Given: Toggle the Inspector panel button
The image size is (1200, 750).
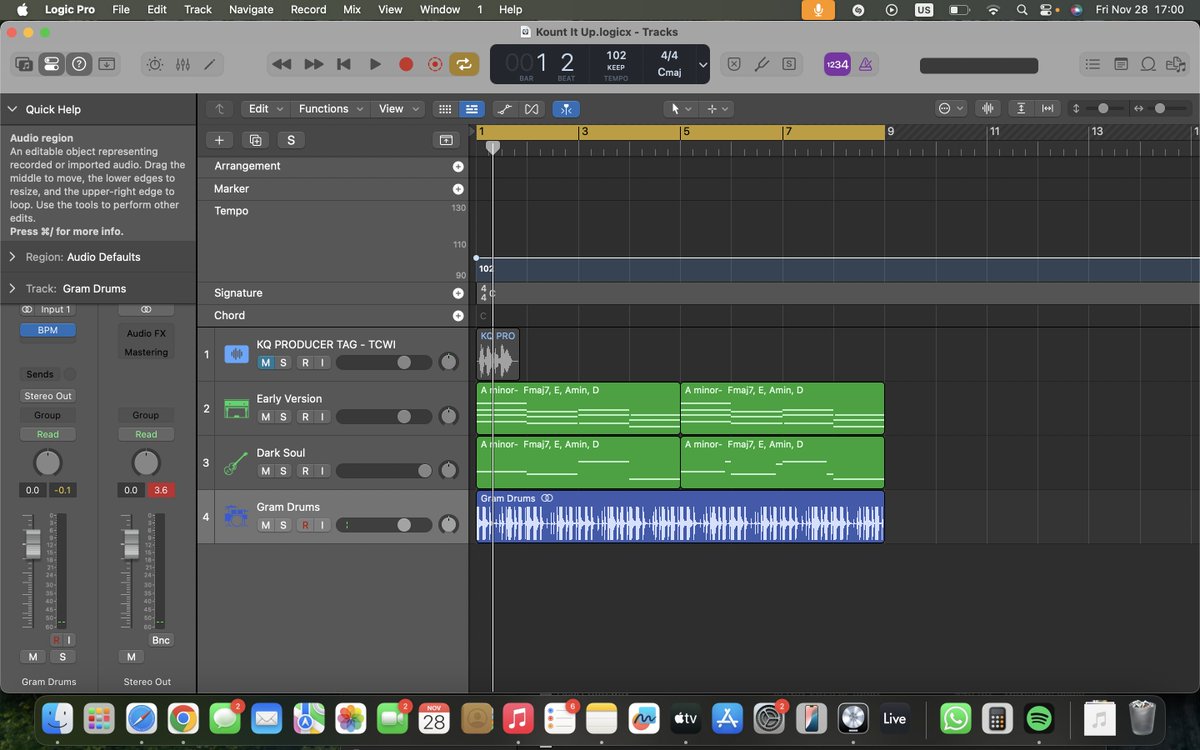Looking at the screenshot, I should [x=51, y=64].
